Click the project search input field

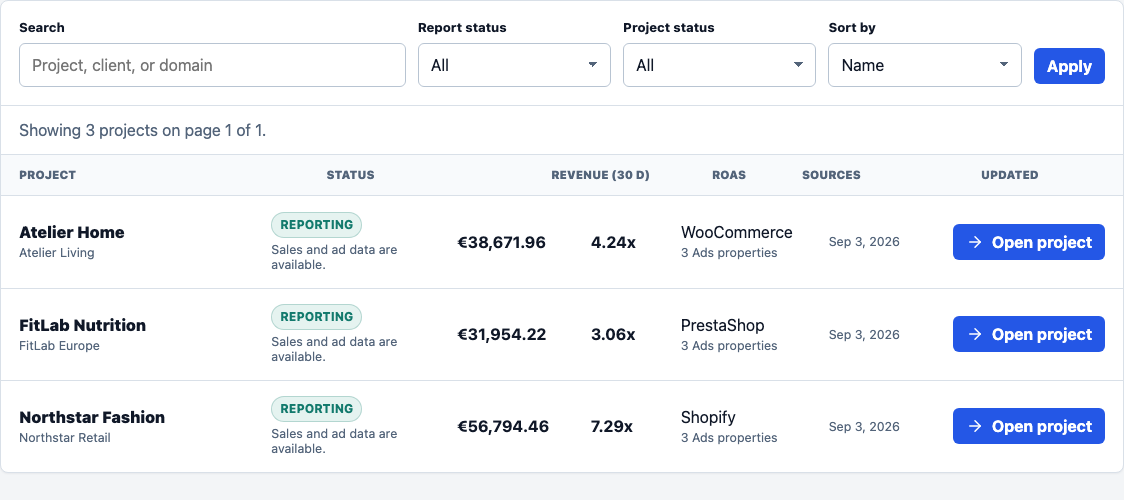(x=212, y=65)
